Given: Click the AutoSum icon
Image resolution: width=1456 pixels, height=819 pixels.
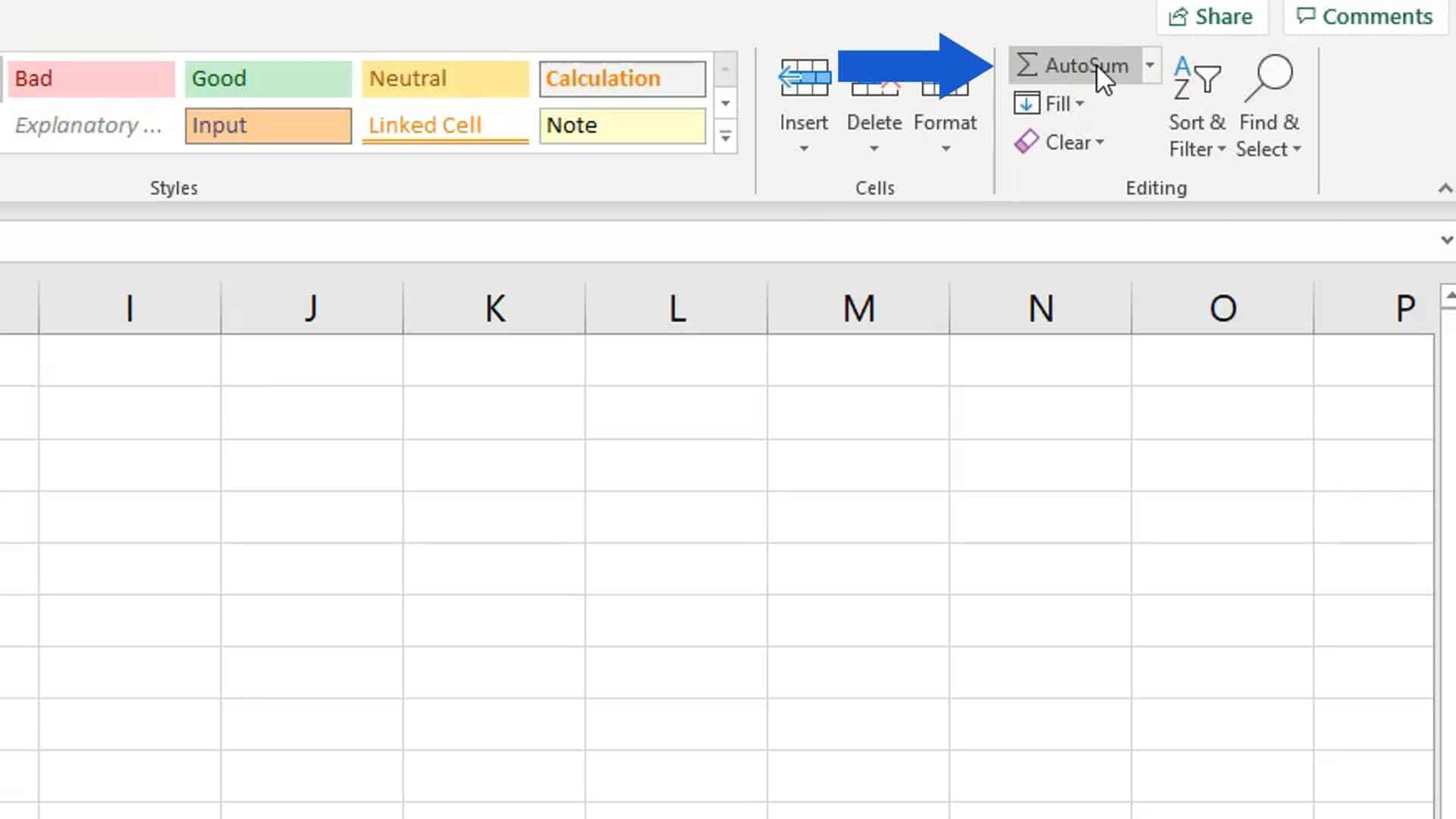Looking at the screenshot, I should point(1028,65).
